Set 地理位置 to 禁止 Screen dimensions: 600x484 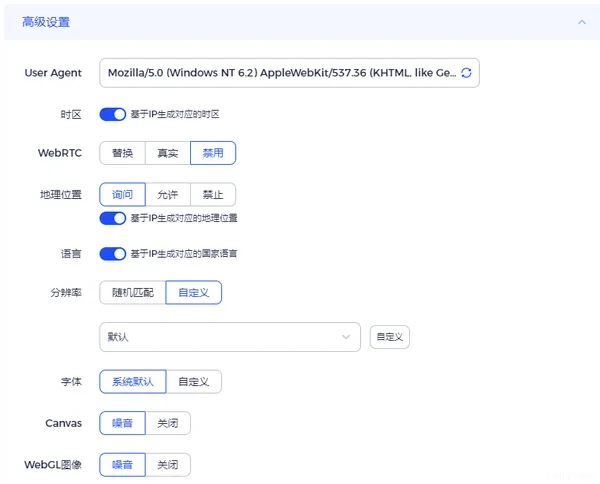(x=213, y=194)
